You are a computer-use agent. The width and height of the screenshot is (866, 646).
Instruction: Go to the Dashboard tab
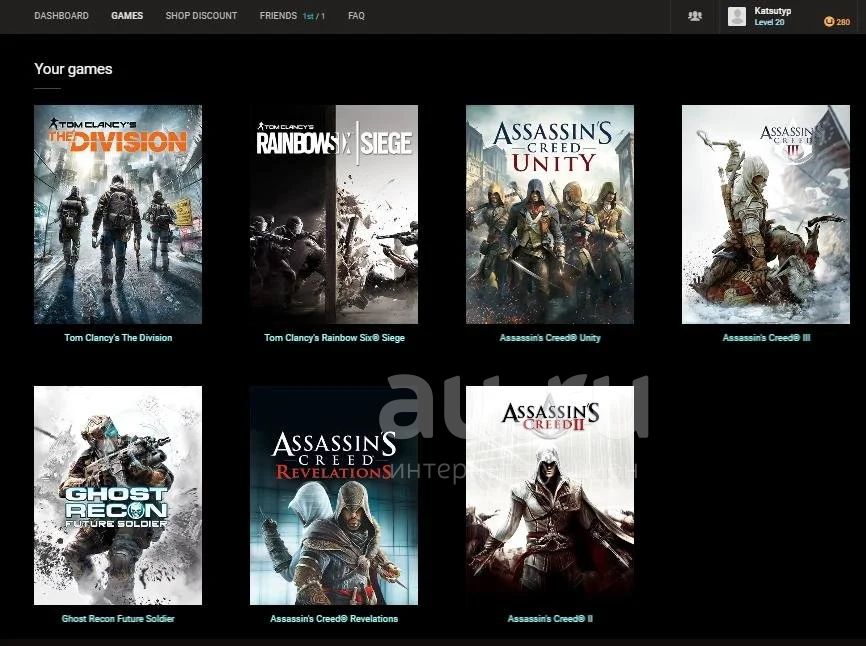pyautogui.click(x=61, y=16)
